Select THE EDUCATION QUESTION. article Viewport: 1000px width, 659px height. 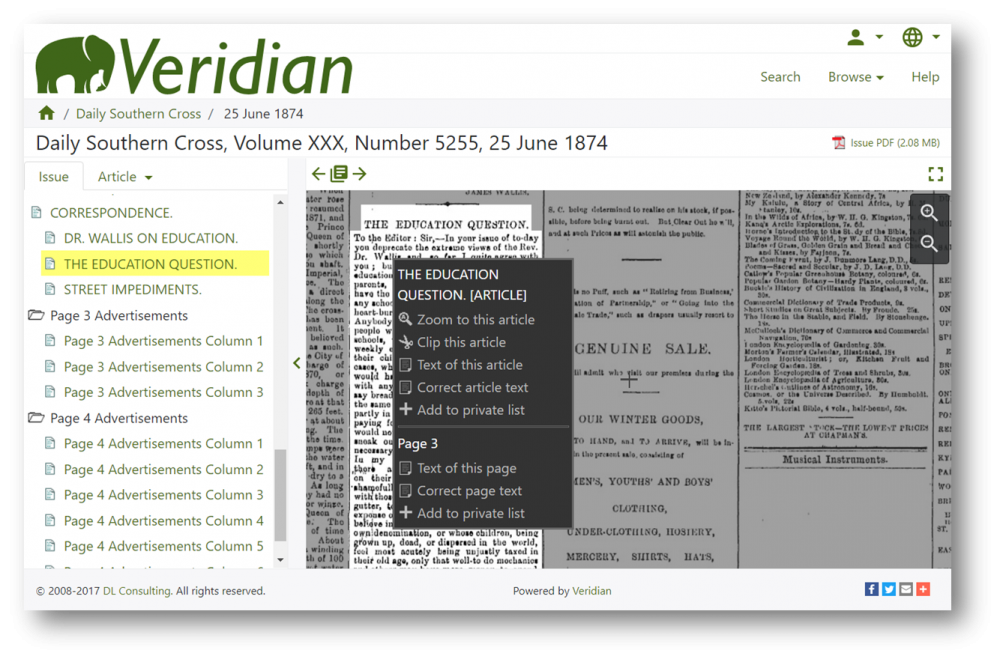coord(150,264)
